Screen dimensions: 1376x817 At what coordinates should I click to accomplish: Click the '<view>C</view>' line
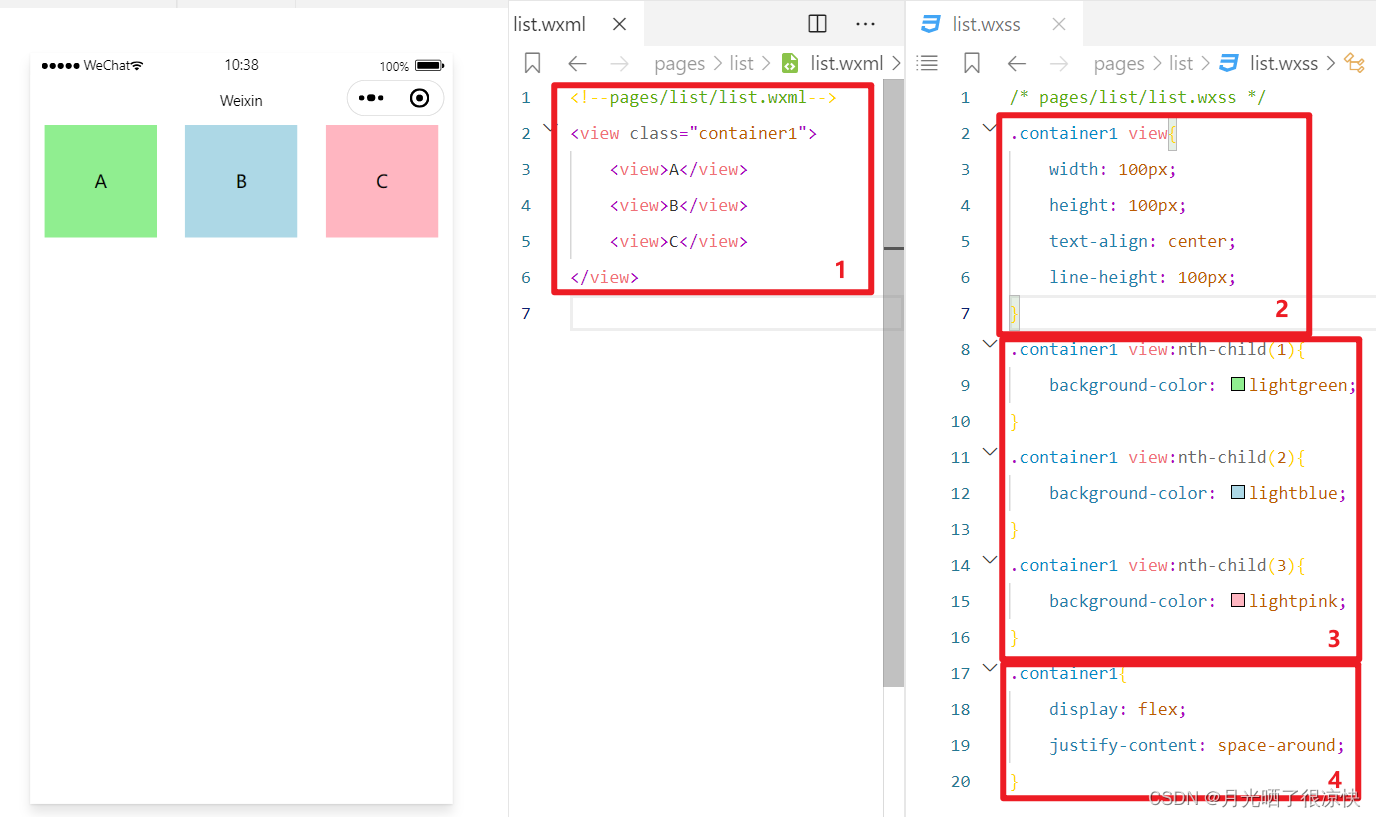pos(679,241)
